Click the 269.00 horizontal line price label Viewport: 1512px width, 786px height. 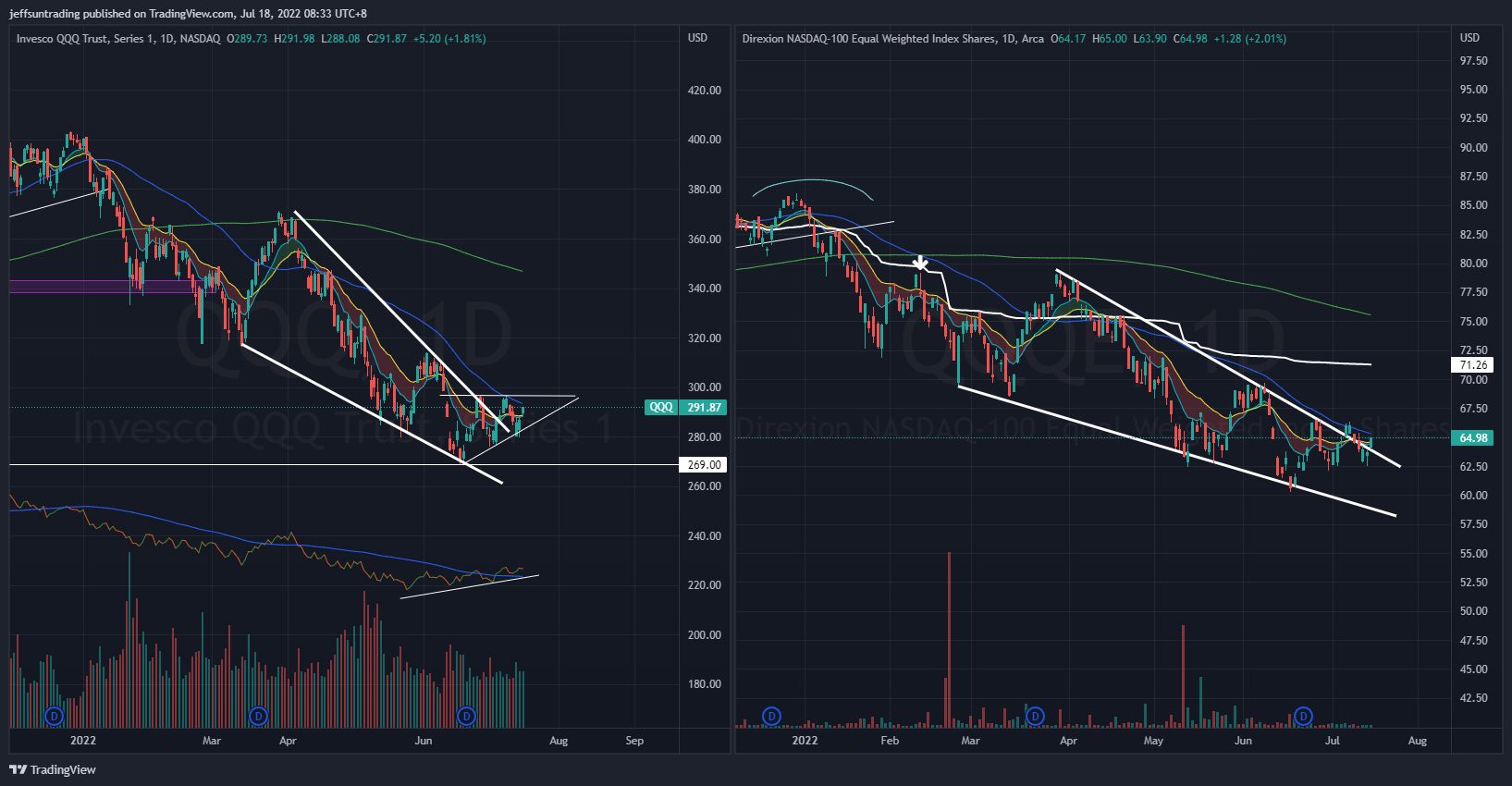tap(704, 464)
